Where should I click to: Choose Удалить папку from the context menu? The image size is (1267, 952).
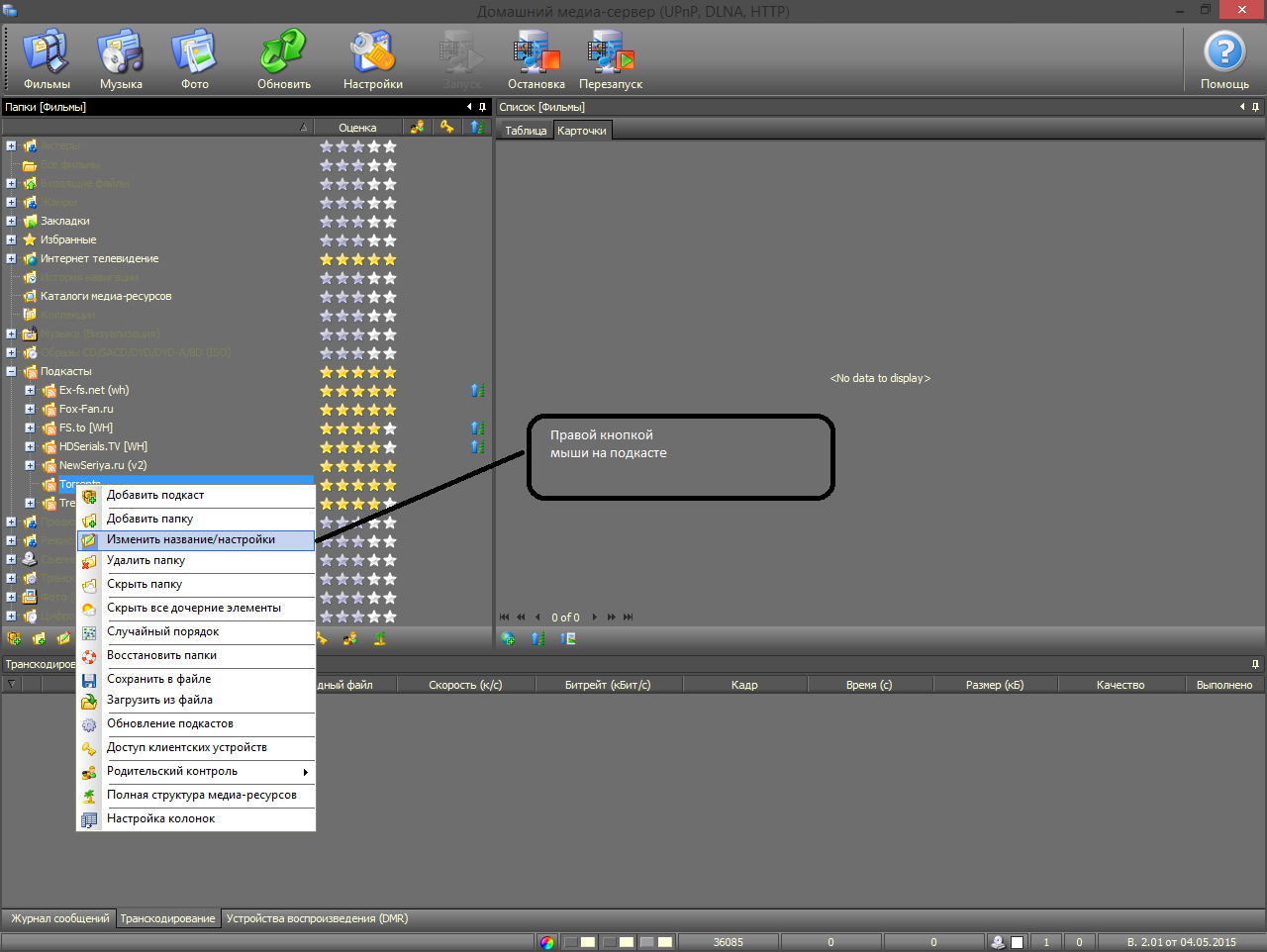[x=146, y=561]
